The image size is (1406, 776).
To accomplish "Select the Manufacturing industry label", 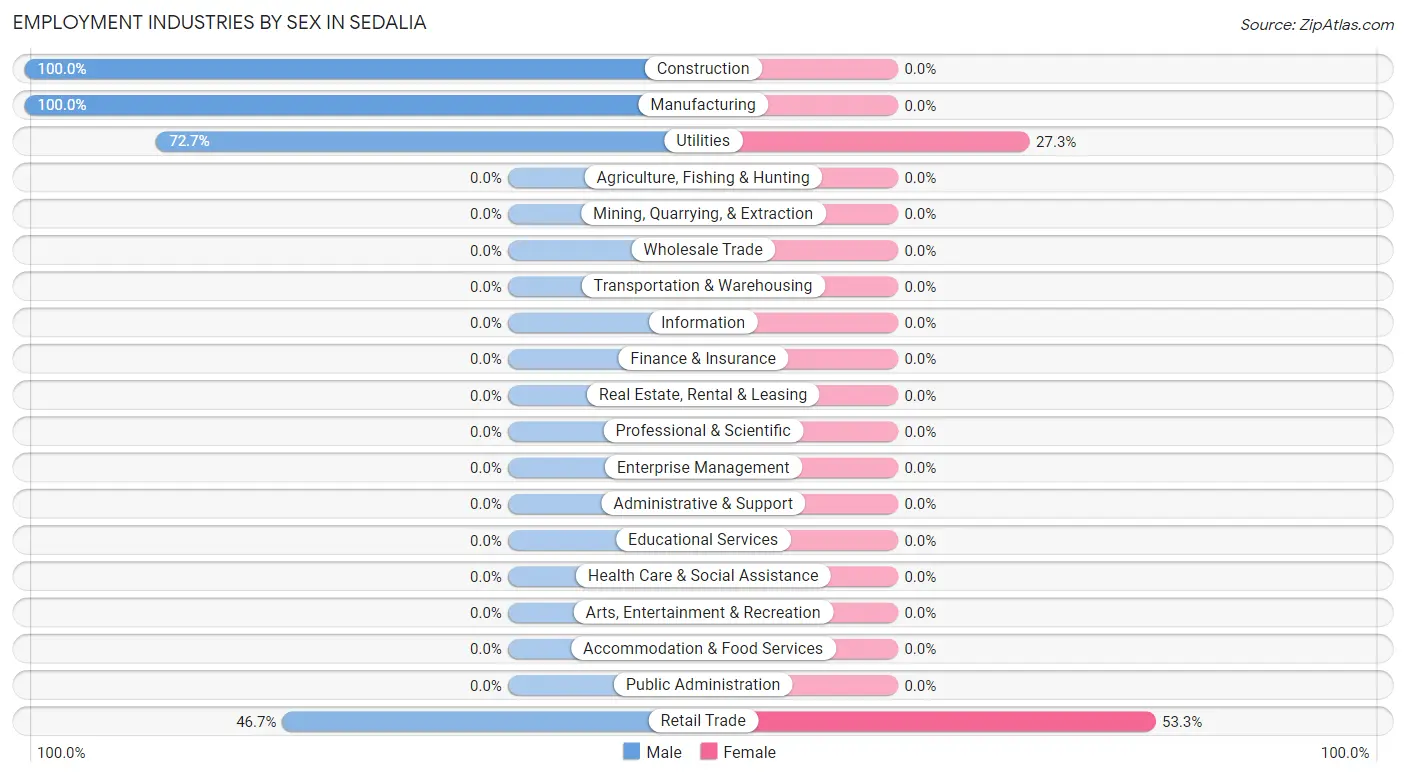I will coord(703,105).
